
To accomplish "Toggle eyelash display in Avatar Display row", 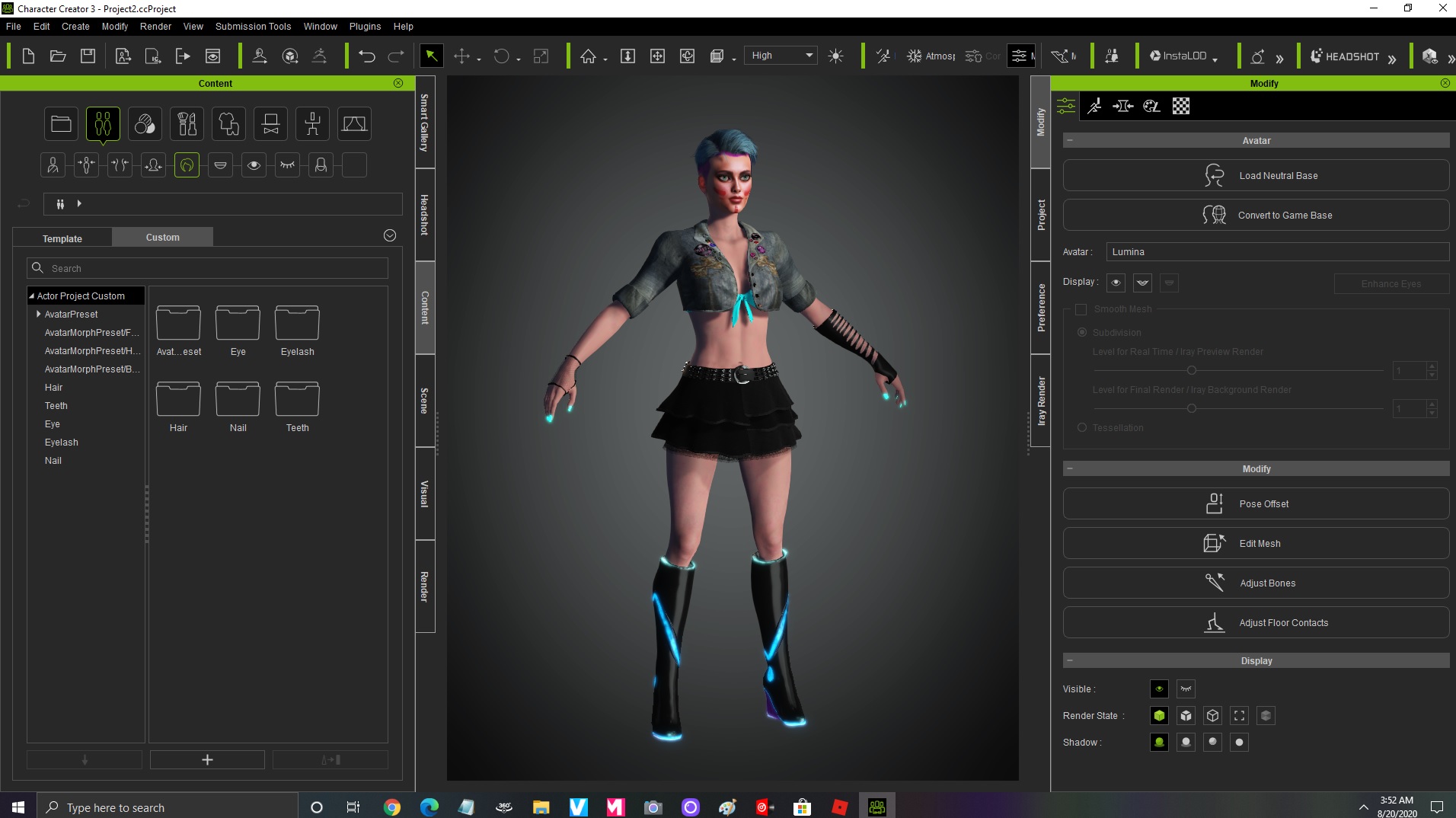I will click(1142, 283).
